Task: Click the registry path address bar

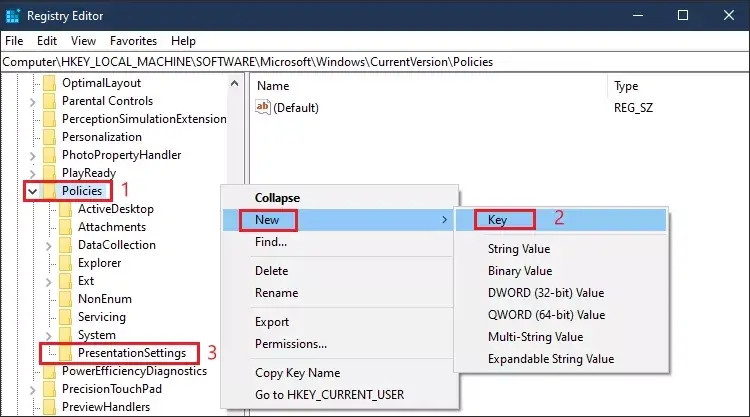Action: (x=375, y=62)
